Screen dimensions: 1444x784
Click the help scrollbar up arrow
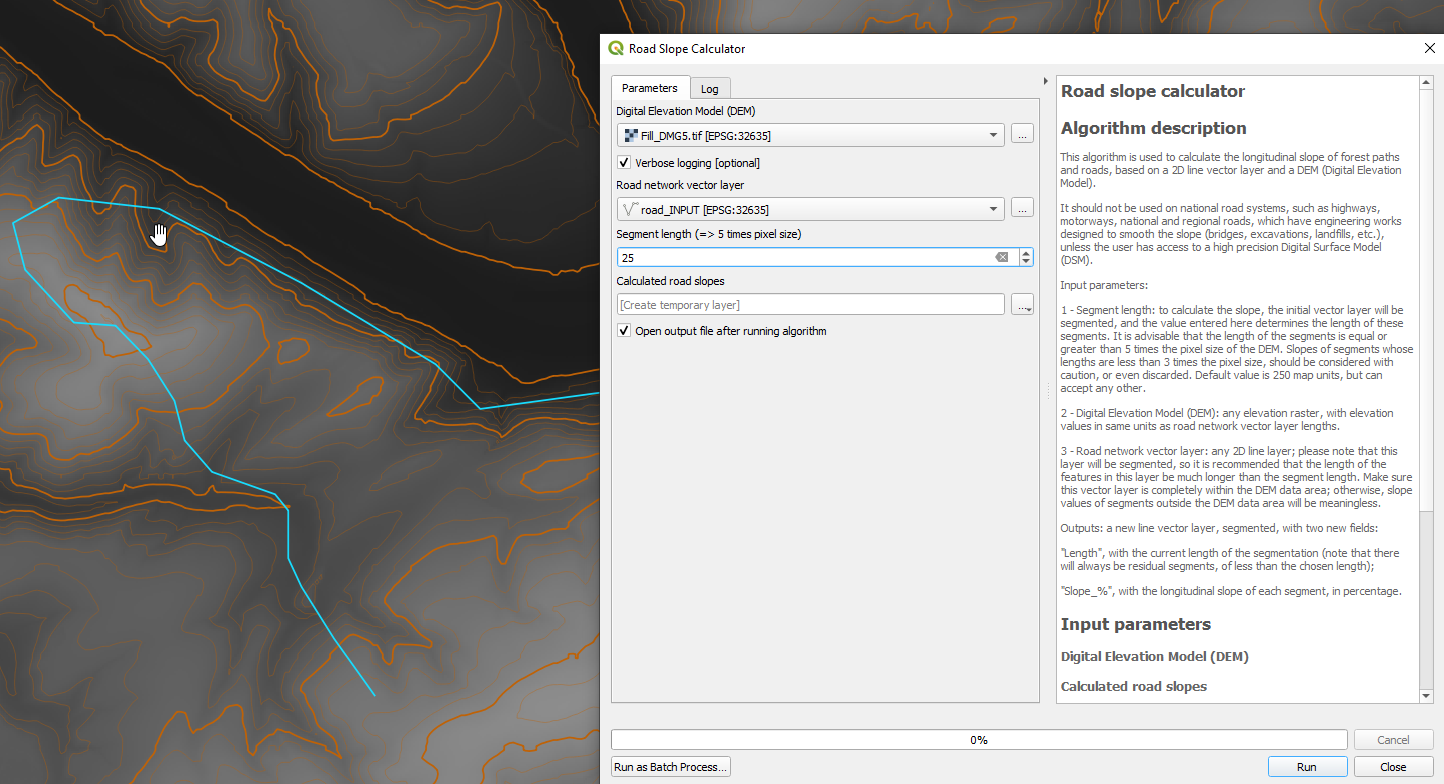point(1426,85)
